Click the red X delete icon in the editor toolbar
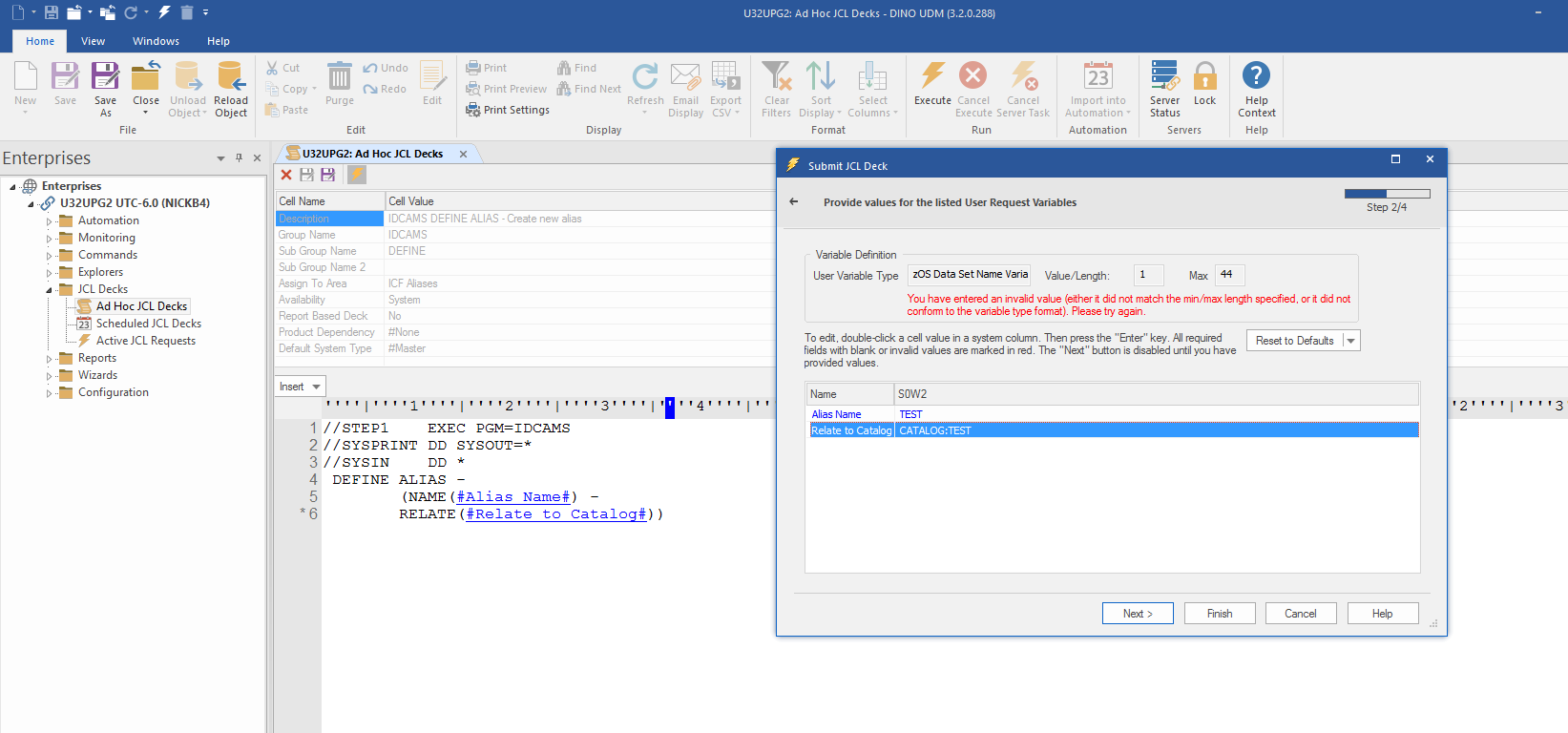This screenshot has height=733, width=1568. point(286,175)
